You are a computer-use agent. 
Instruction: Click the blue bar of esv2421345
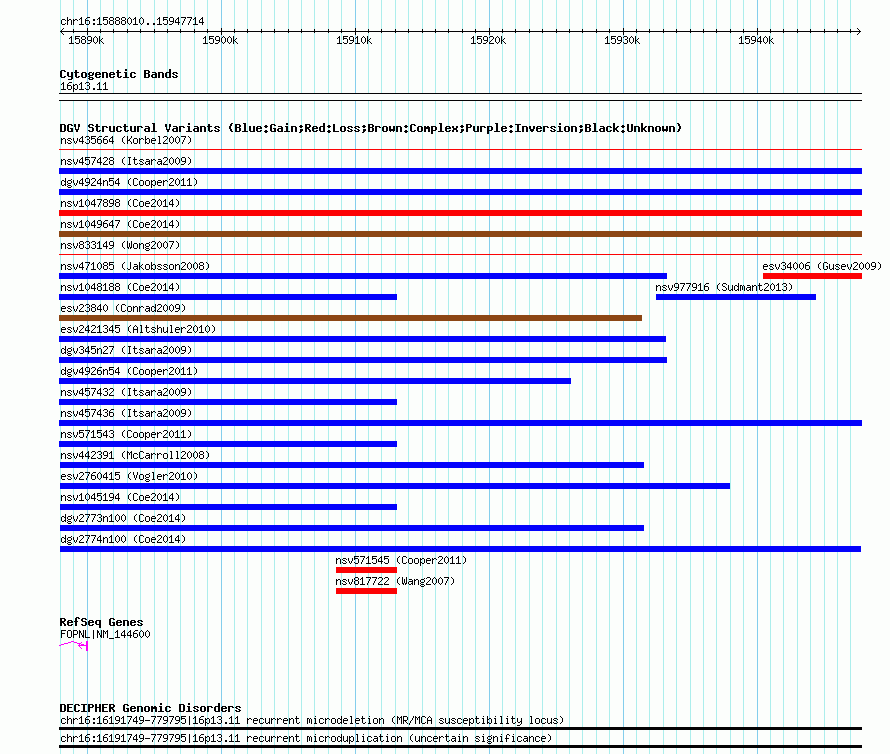pyautogui.click(x=362, y=339)
